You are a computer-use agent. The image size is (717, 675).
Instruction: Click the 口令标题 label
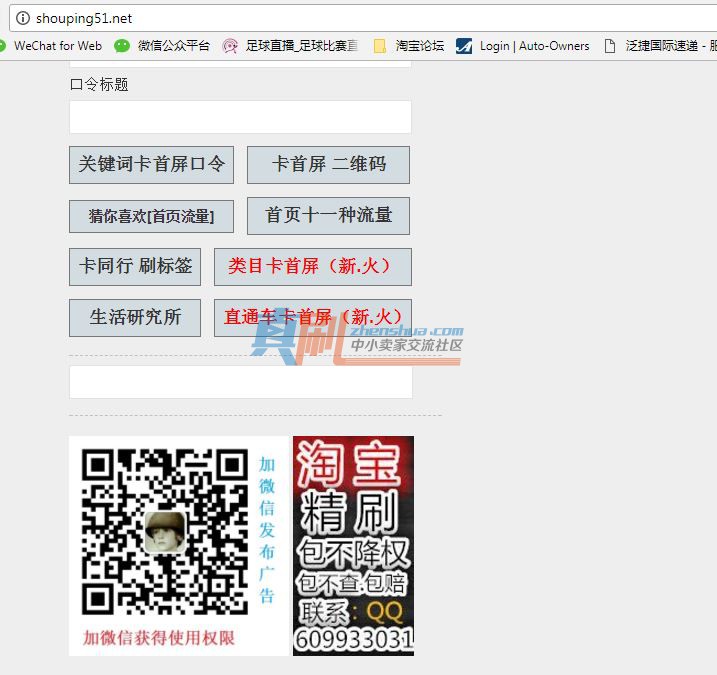click(x=99, y=84)
